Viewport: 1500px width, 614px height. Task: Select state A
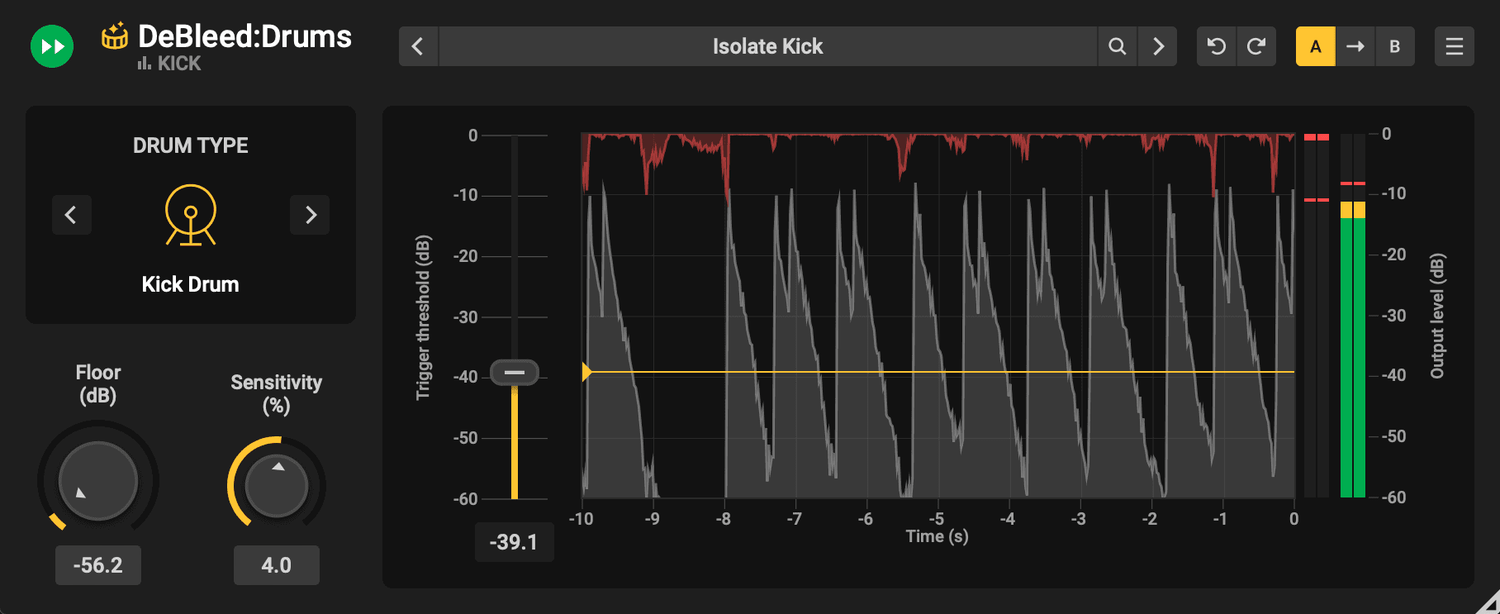point(1315,46)
